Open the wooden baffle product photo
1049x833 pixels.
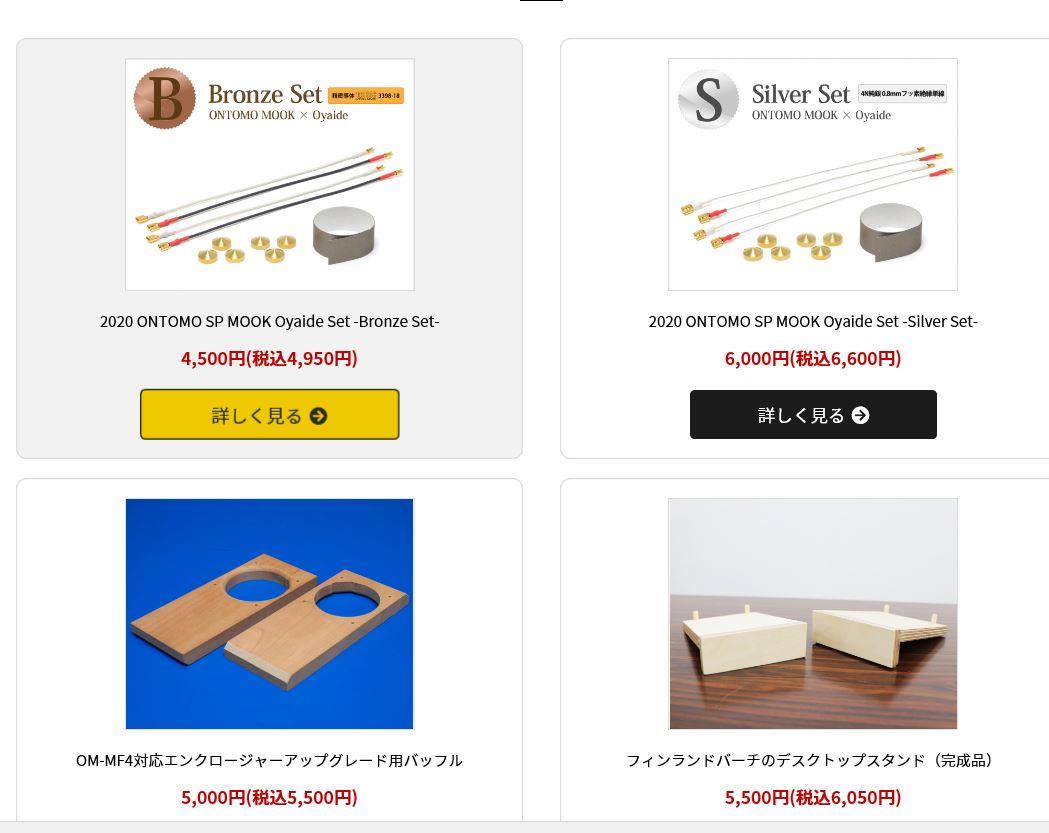tap(270, 614)
